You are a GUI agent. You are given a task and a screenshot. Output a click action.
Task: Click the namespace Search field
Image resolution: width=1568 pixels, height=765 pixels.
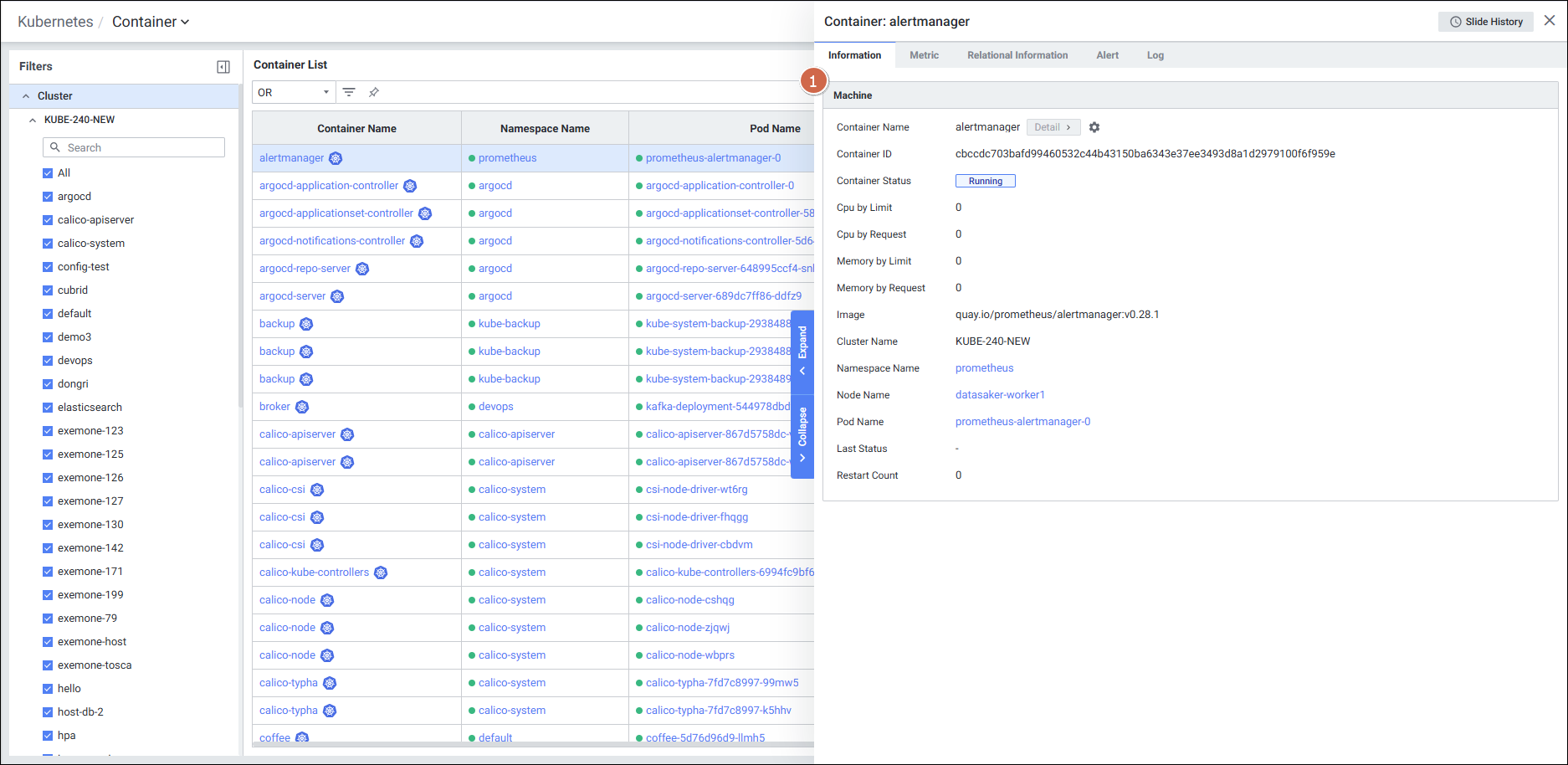[x=134, y=147]
